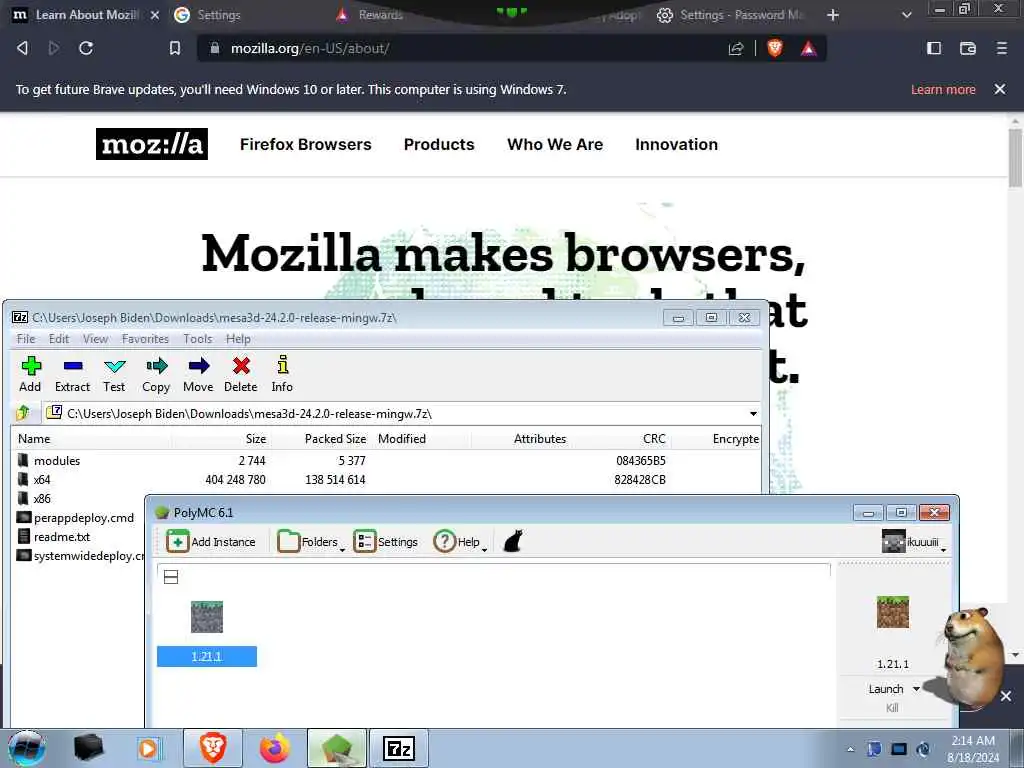The image size is (1024, 768).
Task: Open the Brave Wallet icon
Action: point(968,48)
